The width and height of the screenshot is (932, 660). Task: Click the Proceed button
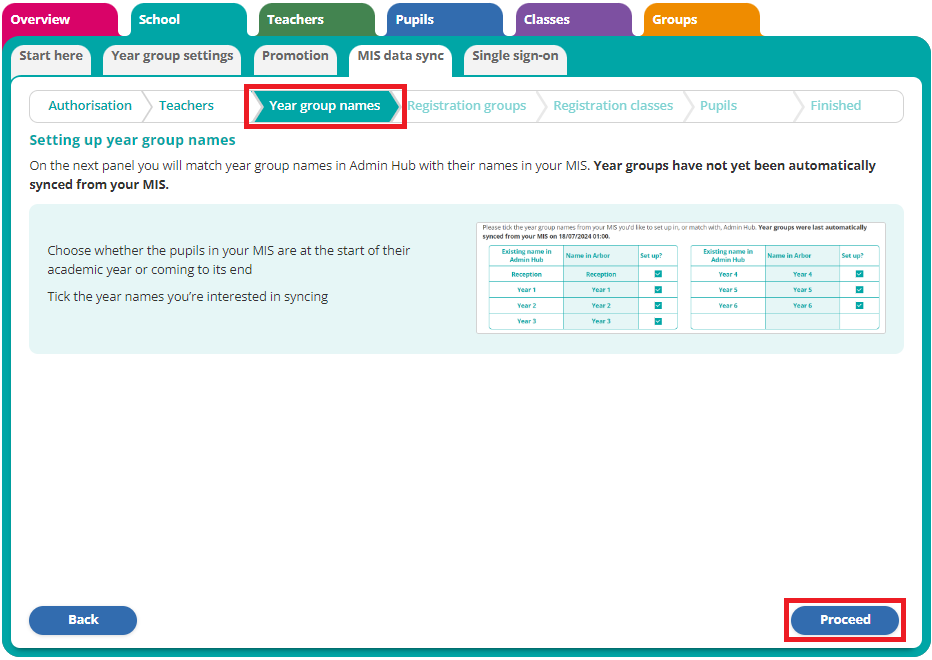tap(845, 620)
